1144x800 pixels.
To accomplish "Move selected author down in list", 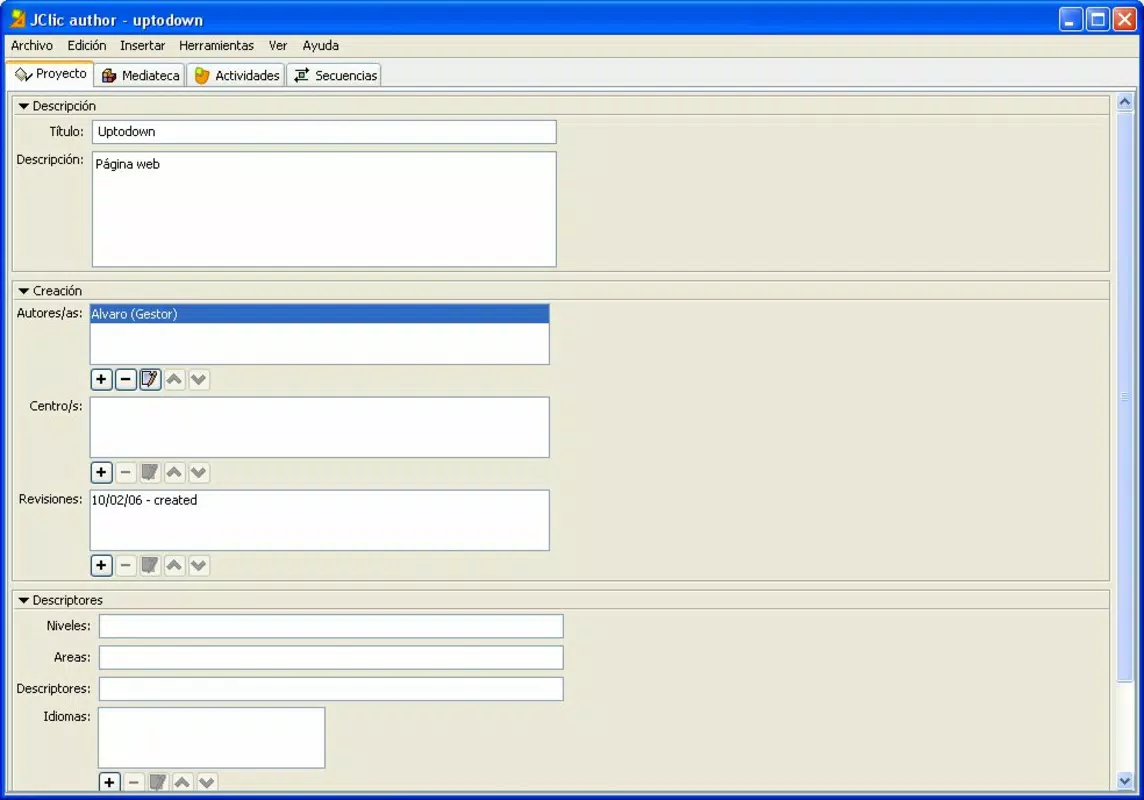I will (198, 379).
